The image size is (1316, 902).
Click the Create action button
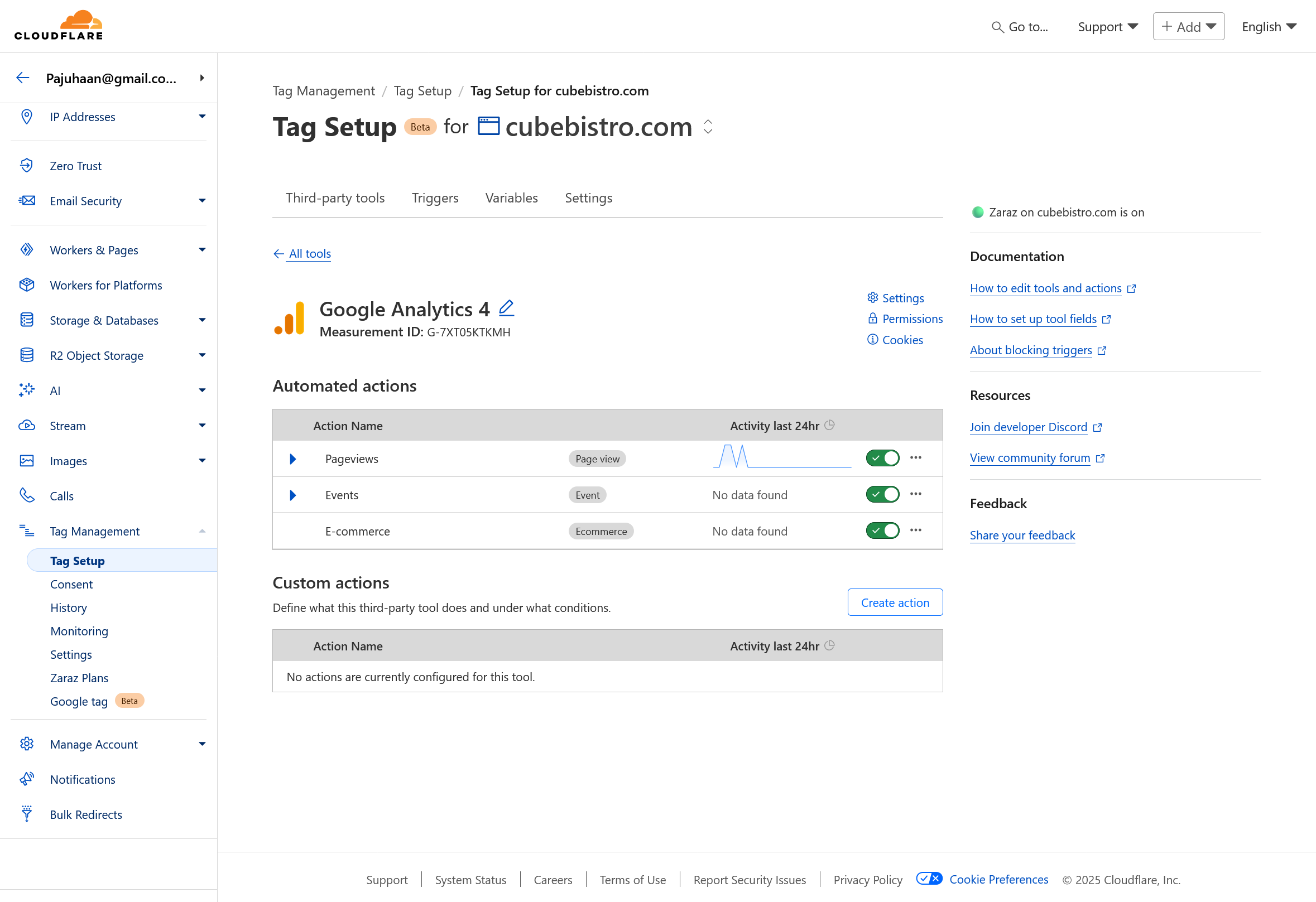[x=895, y=602]
